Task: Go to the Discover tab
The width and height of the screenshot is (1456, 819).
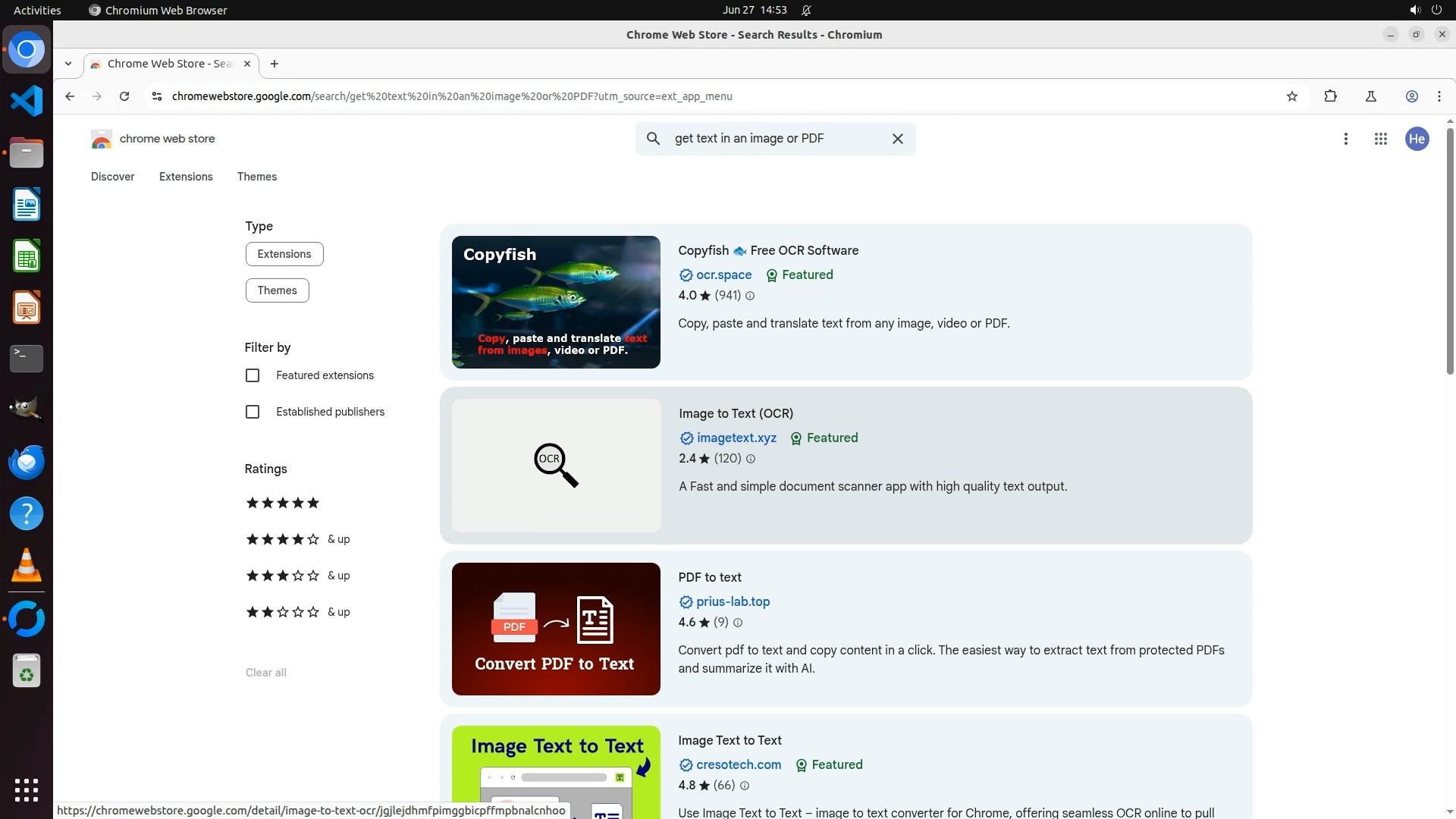Action: point(112,177)
